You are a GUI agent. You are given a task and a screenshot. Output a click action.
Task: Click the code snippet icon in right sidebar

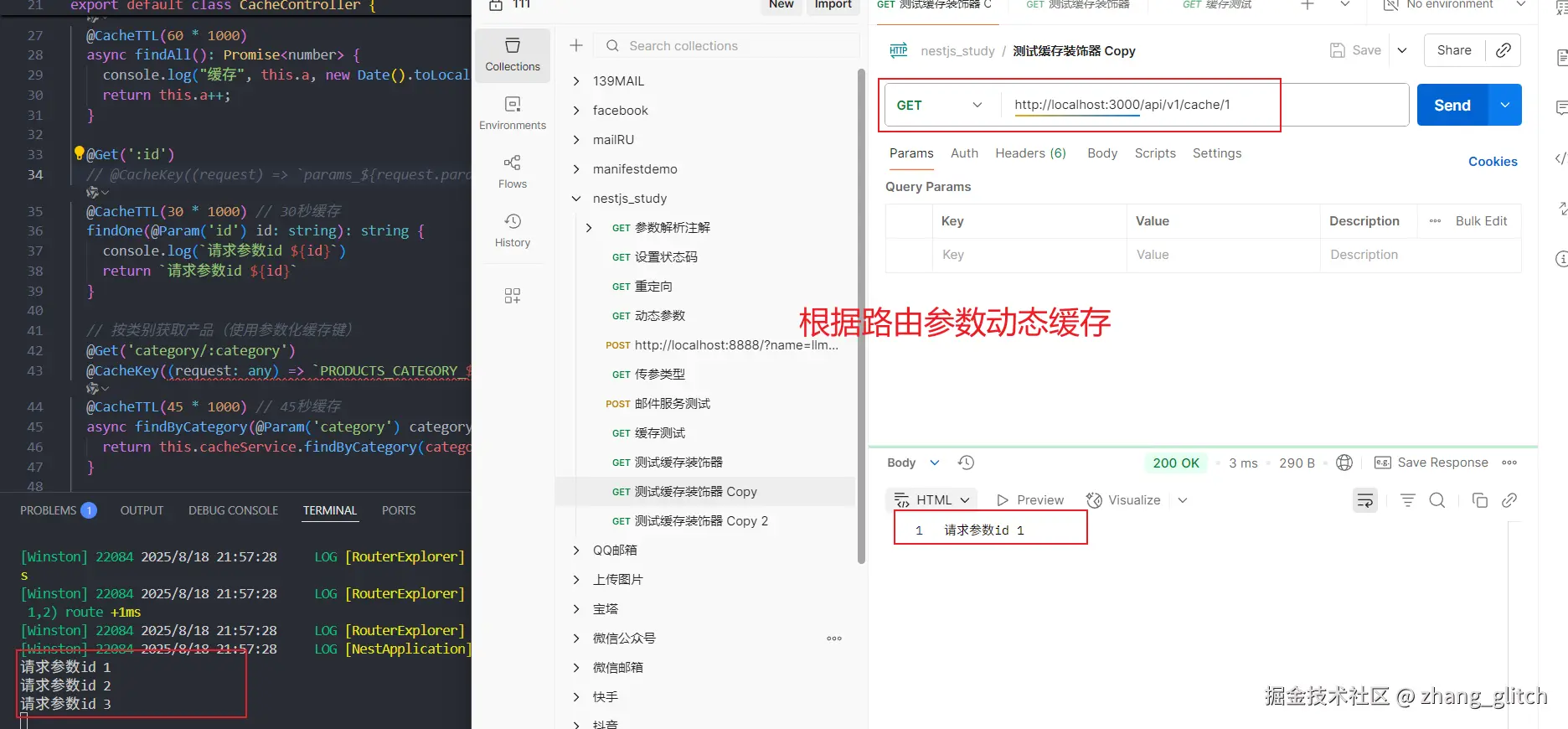(1560, 158)
